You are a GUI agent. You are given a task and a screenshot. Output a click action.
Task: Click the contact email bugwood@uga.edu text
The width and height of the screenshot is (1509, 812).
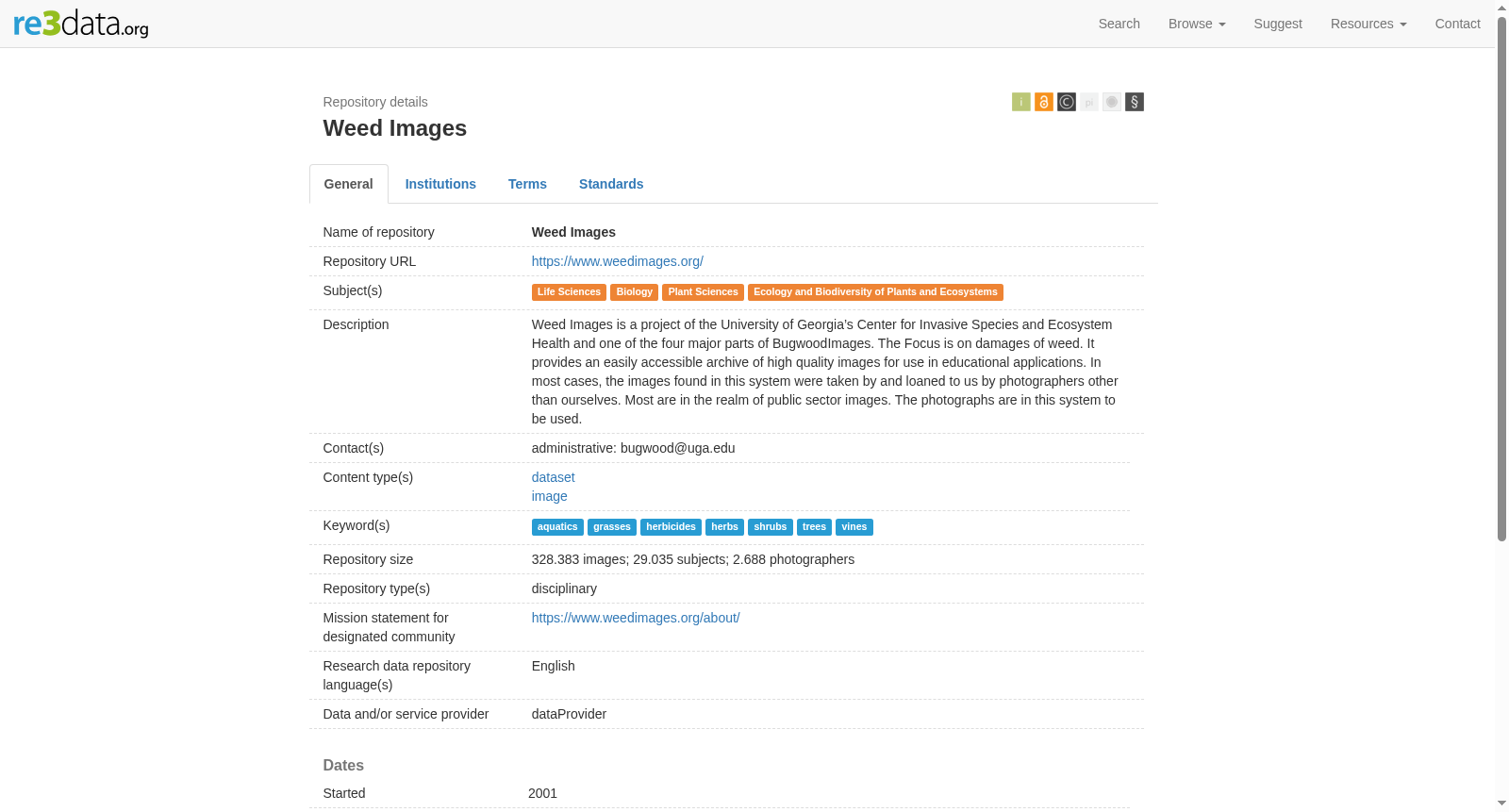[x=677, y=448]
